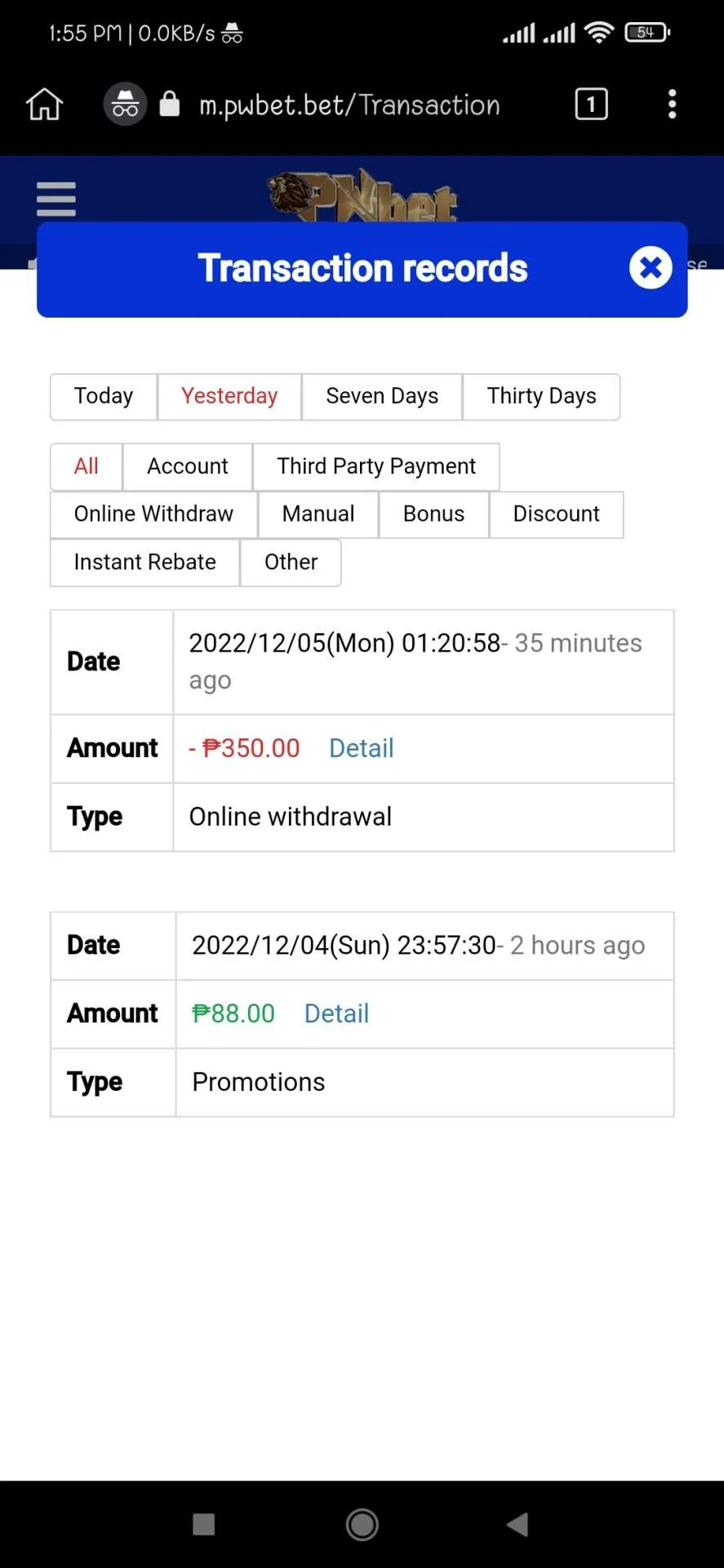724x1568 pixels.
Task: Tap the Android back triangle button
Action: (517, 1524)
